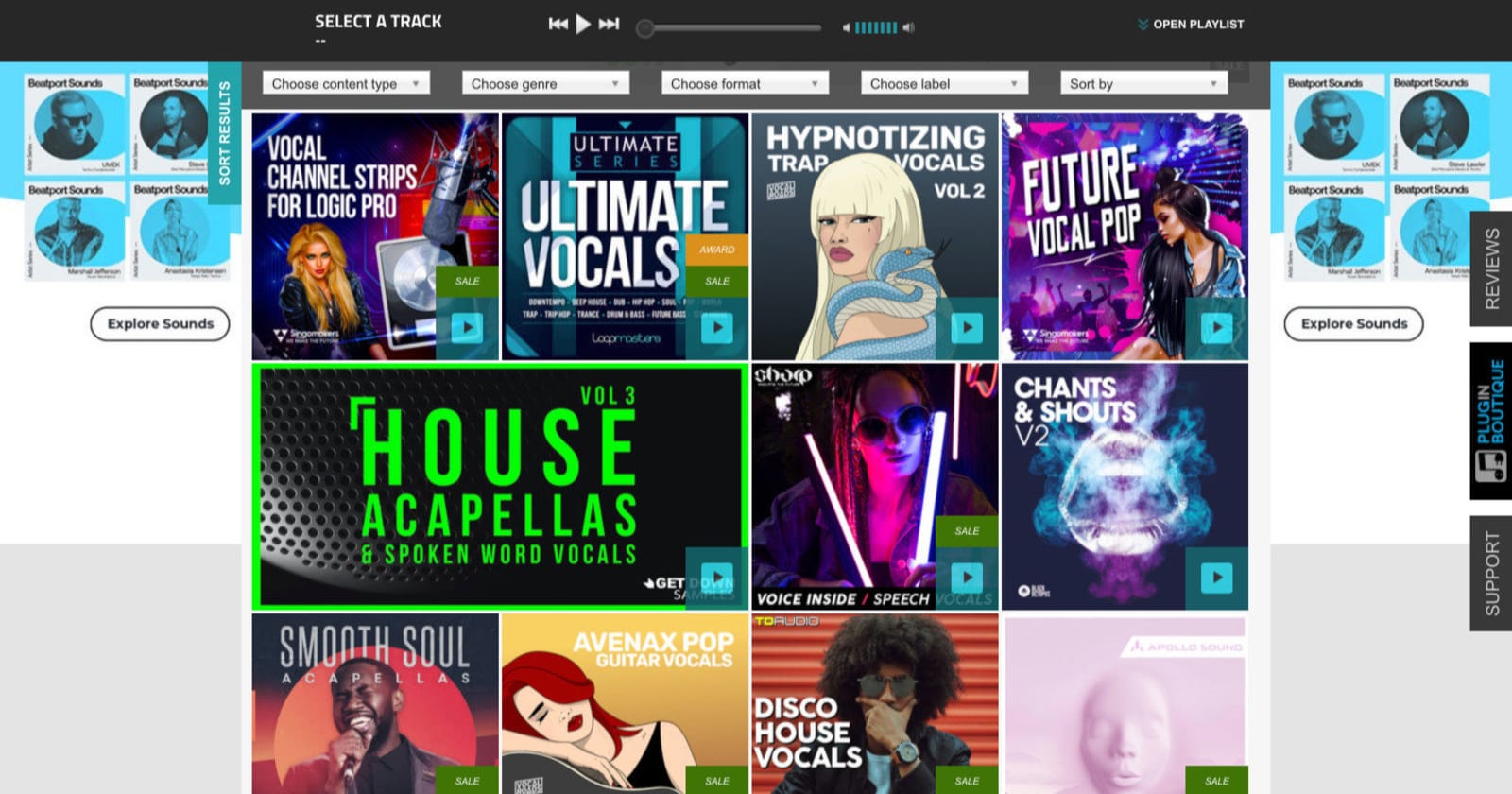The width and height of the screenshot is (1512, 794).
Task: Open the Support side tab
Action: [1491, 574]
